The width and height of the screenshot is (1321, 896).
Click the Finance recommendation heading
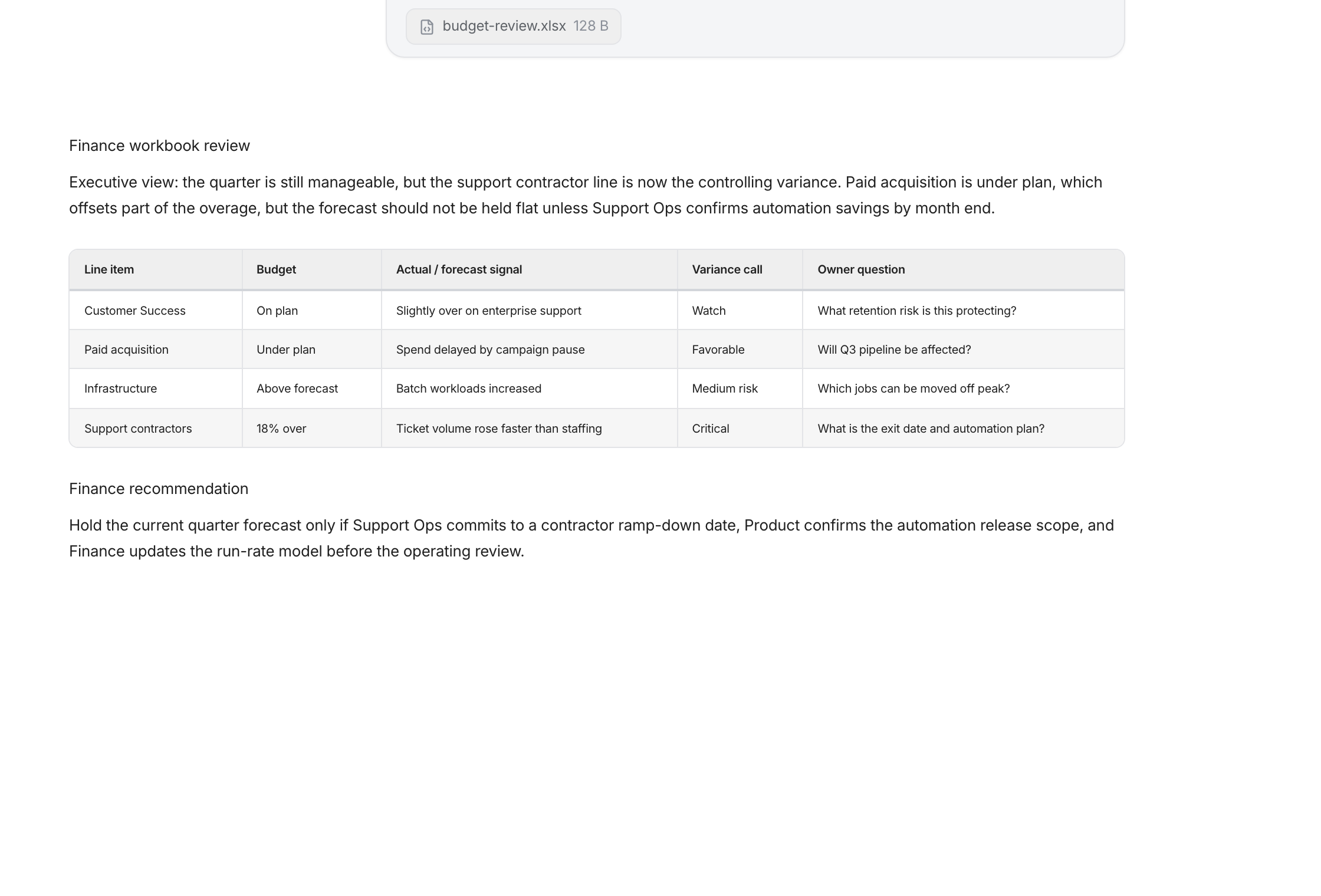[159, 489]
